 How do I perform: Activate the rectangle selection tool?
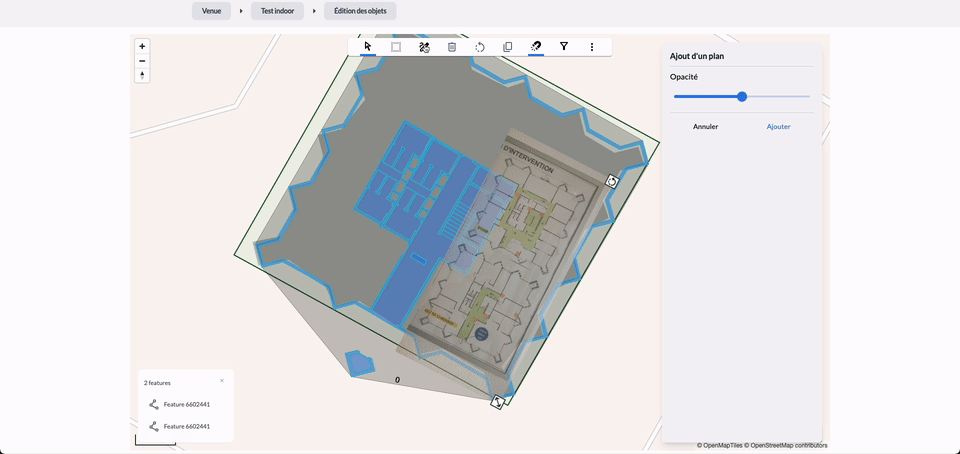396,47
